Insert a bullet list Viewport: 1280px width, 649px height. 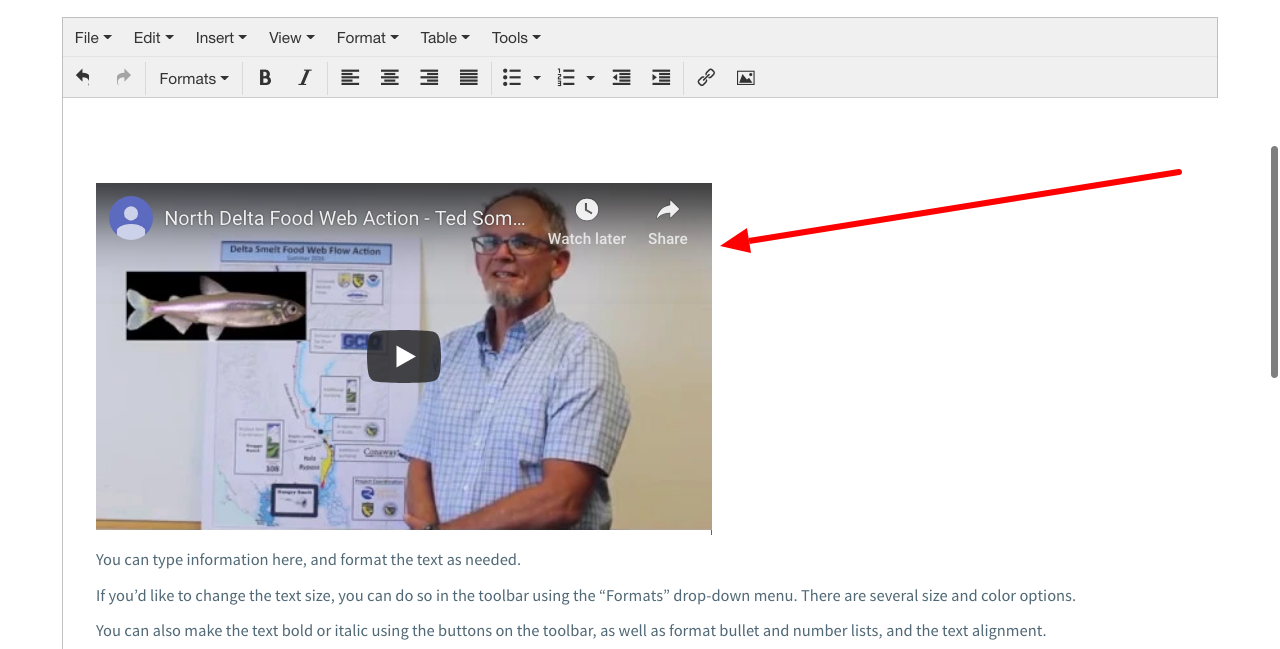(x=512, y=77)
